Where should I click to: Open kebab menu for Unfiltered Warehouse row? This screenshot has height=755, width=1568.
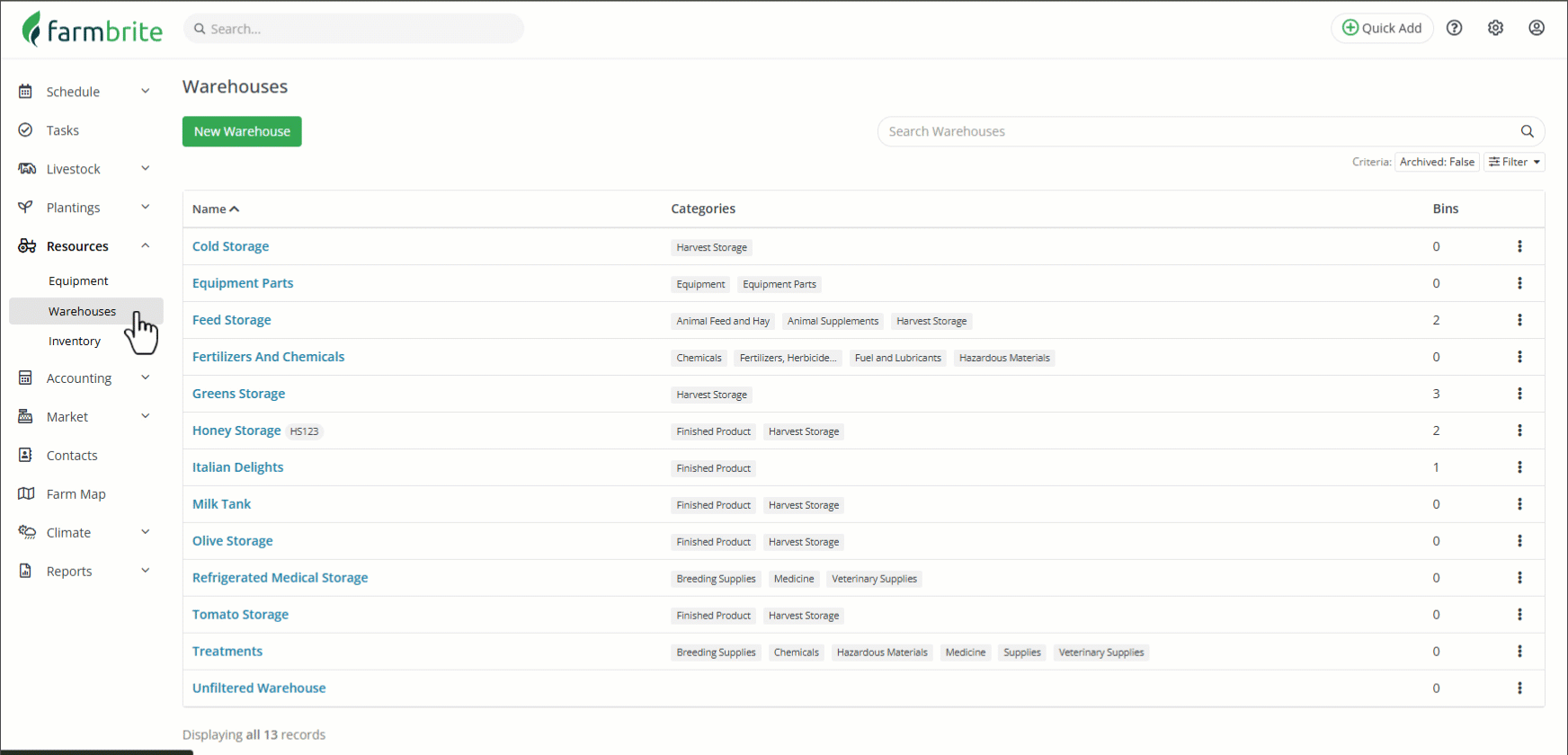pos(1519,688)
